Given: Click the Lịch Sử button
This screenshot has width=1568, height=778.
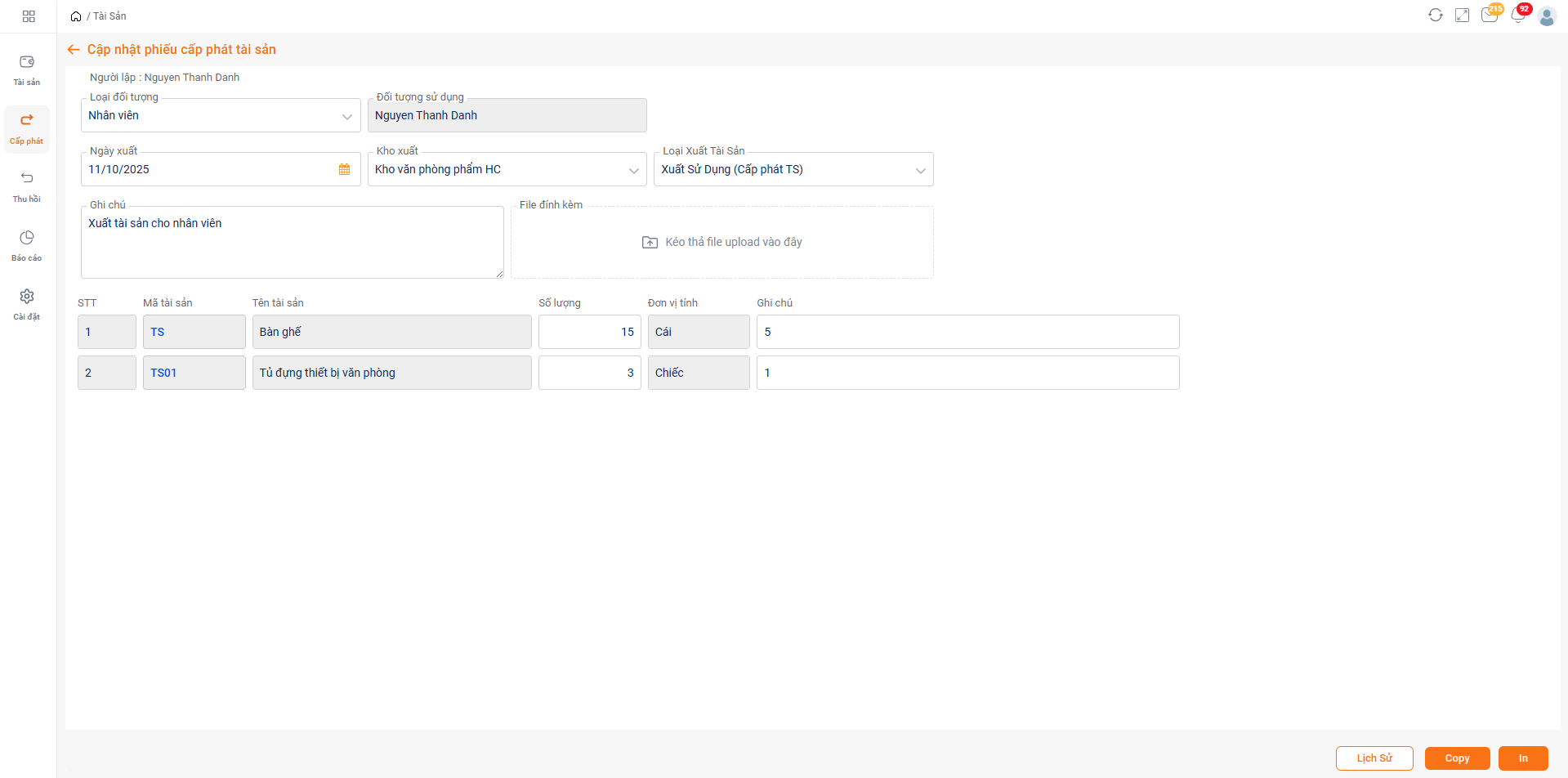Looking at the screenshot, I should click(1374, 758).
